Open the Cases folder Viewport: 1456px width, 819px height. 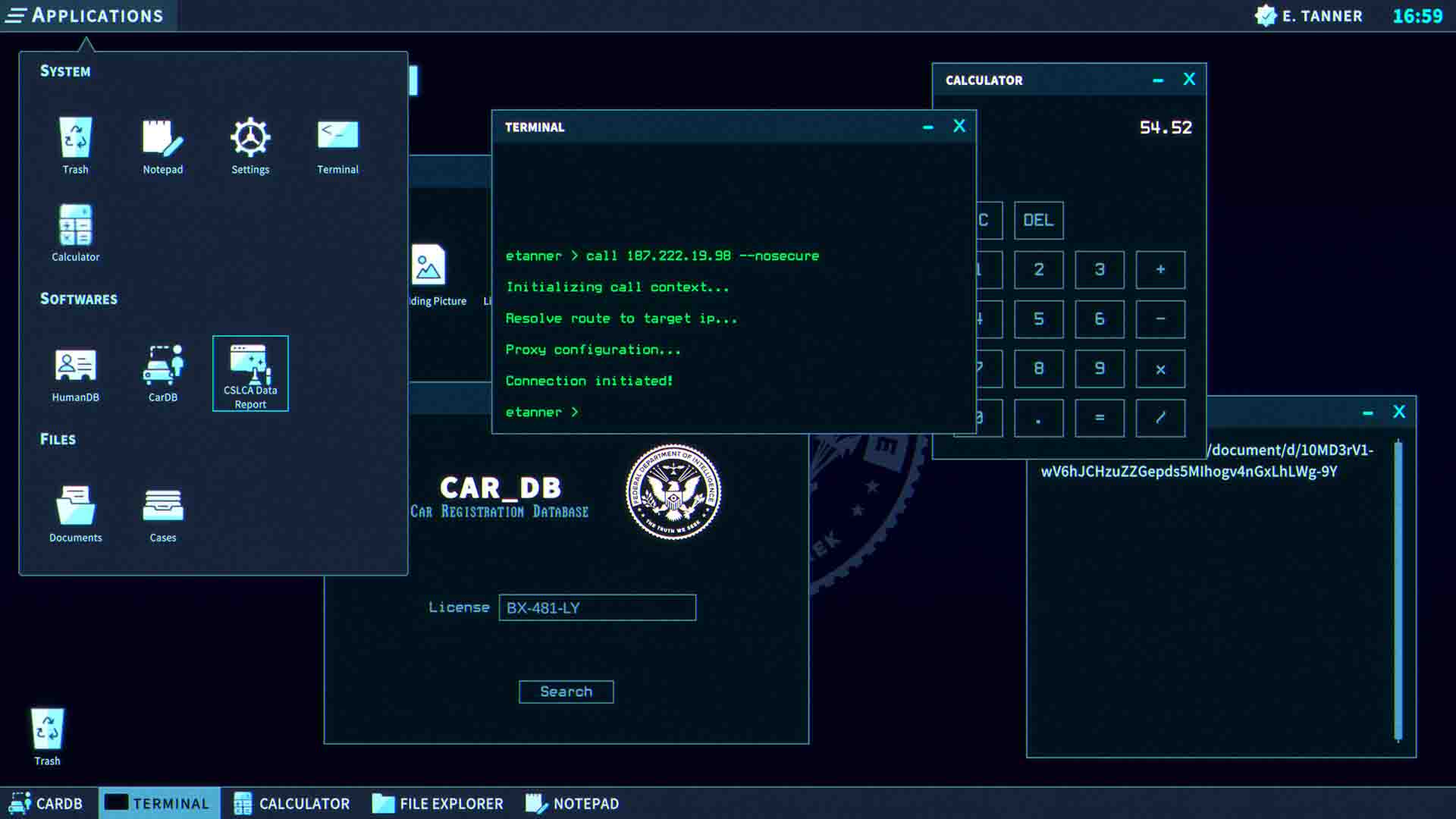(163, 513)
